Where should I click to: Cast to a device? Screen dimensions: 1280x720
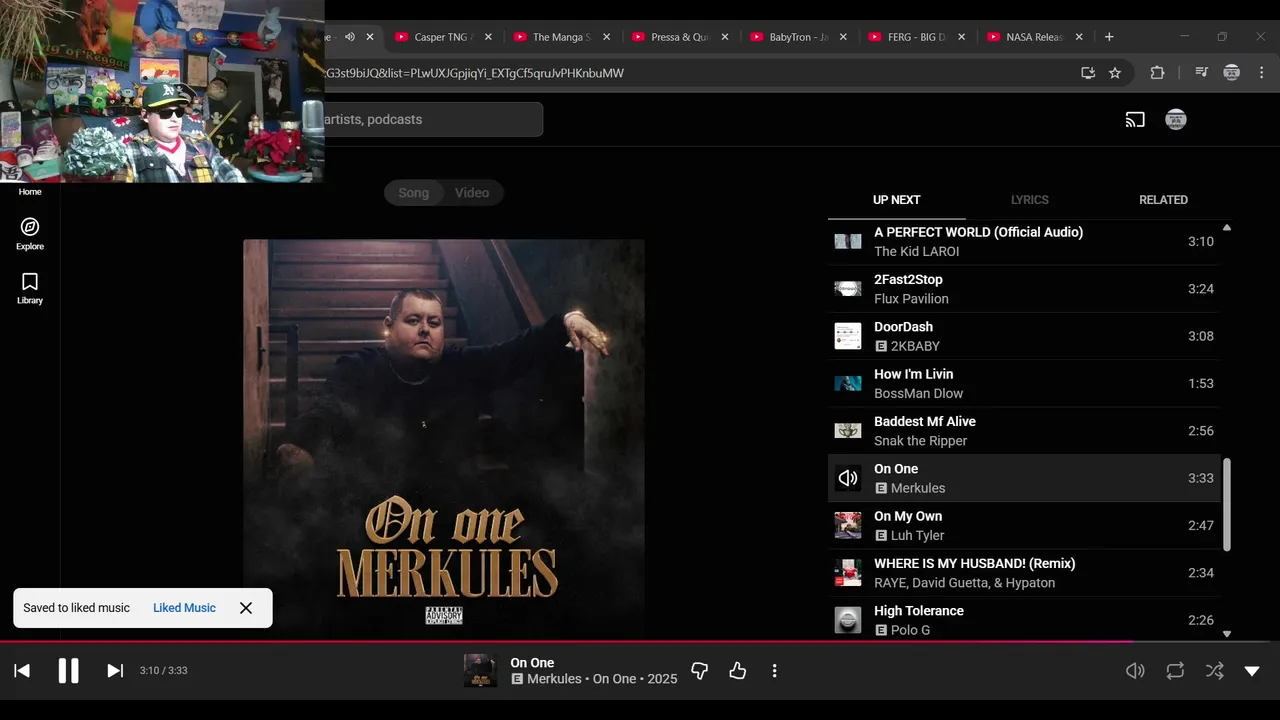[x=1135, y=120]
